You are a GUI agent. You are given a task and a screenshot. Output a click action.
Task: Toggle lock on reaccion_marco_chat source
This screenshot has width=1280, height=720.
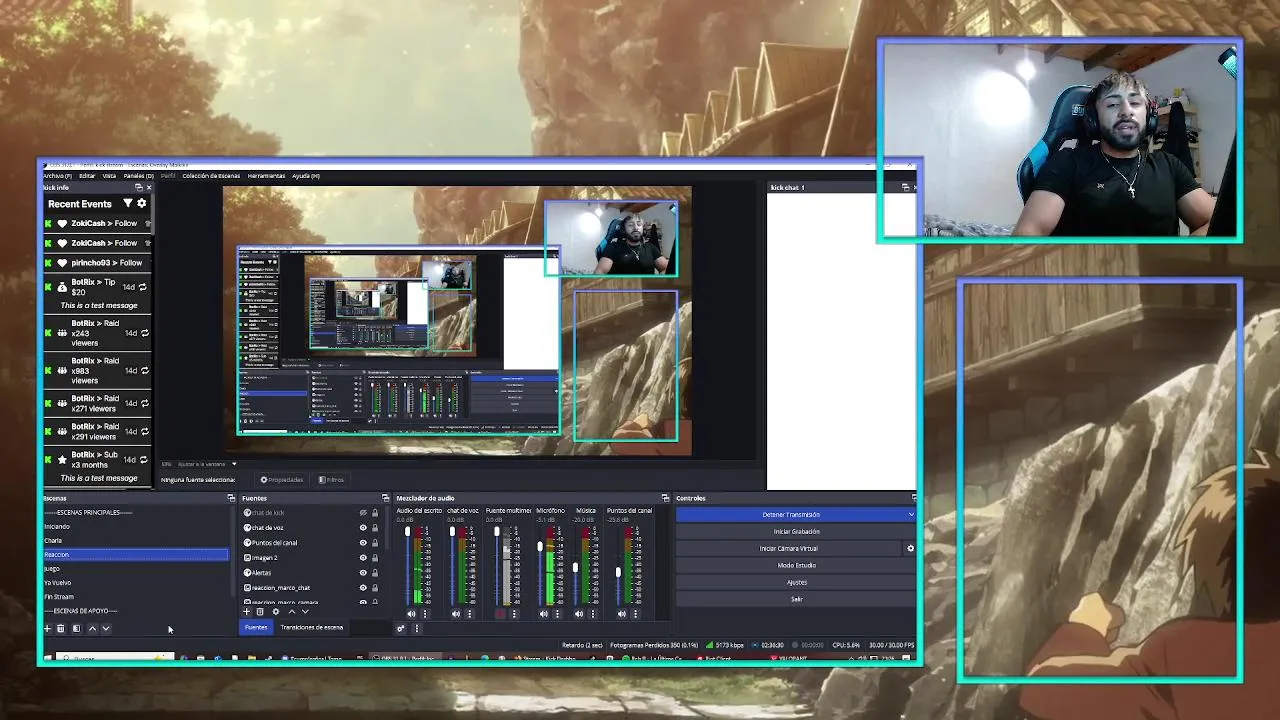(375, 588)
